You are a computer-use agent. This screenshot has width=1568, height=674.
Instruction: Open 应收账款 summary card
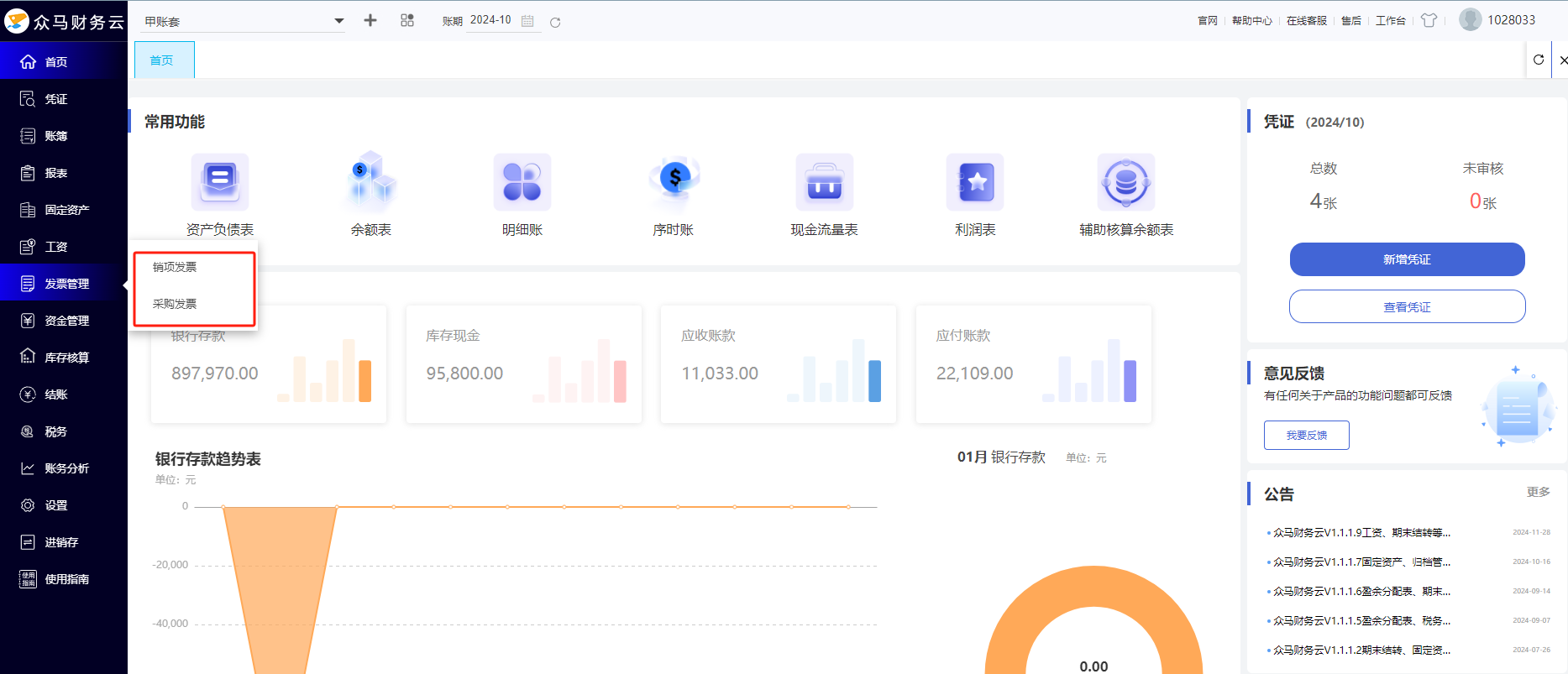(x=779, y=364)
